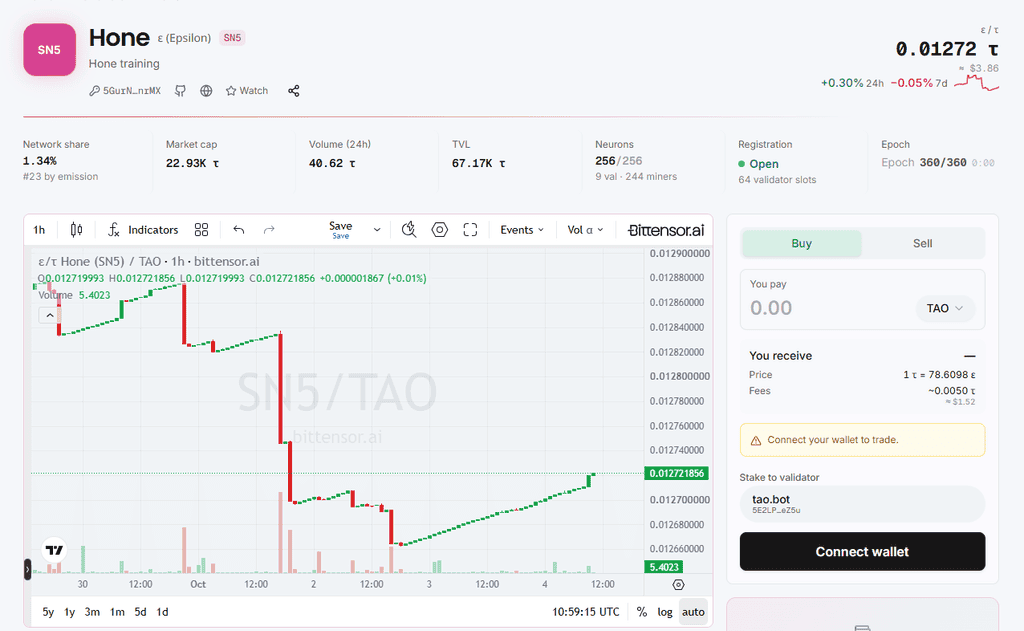Viewport: 1024px width, 631px height.
Task: Toggle auto scale on chart
Action: (x=693, y=612)
